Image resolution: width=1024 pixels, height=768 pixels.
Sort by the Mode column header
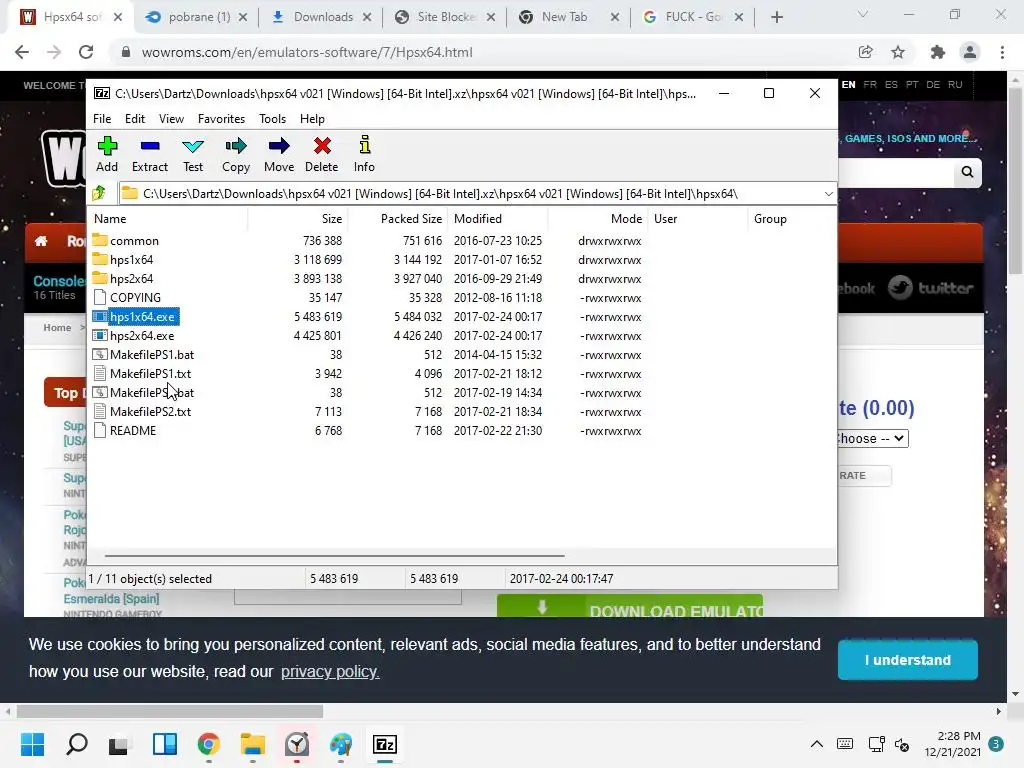click(x=598, y=219)
